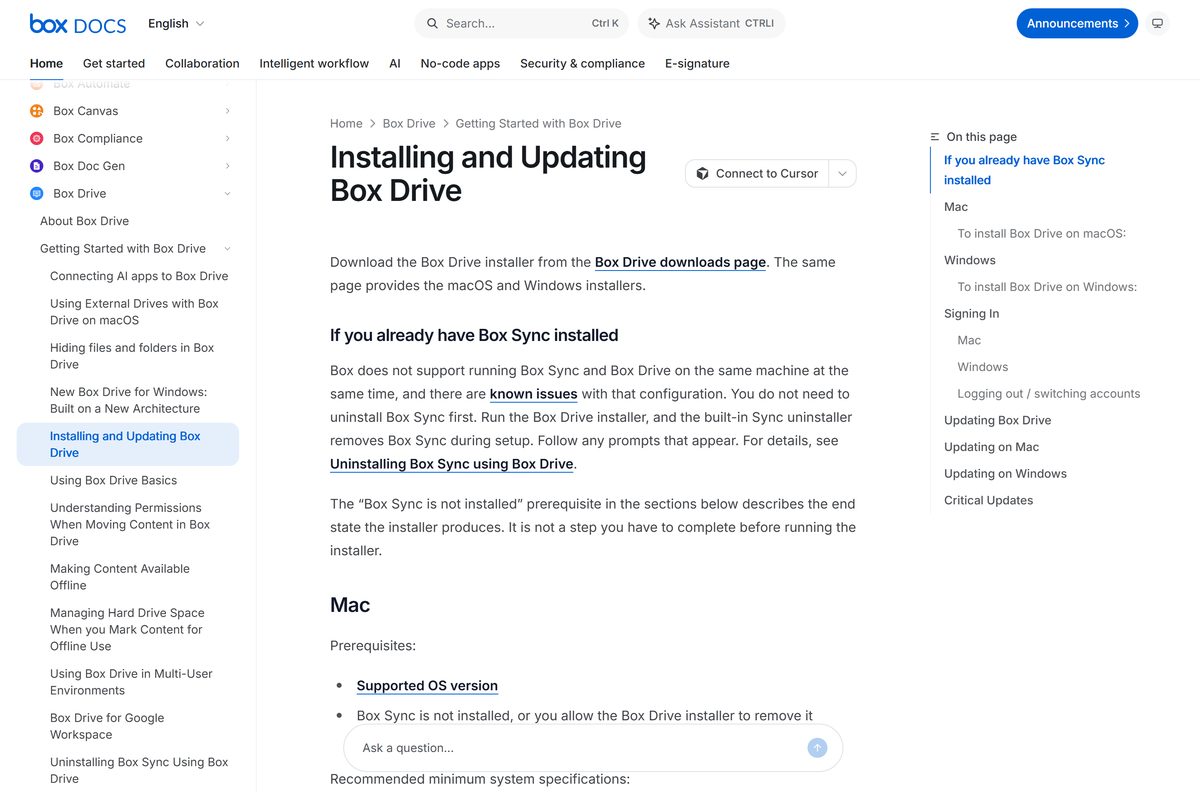Screen dimensions: 1200x792
Task: Toggle the theme monitor icon
Action: (x=1157, y=23)
